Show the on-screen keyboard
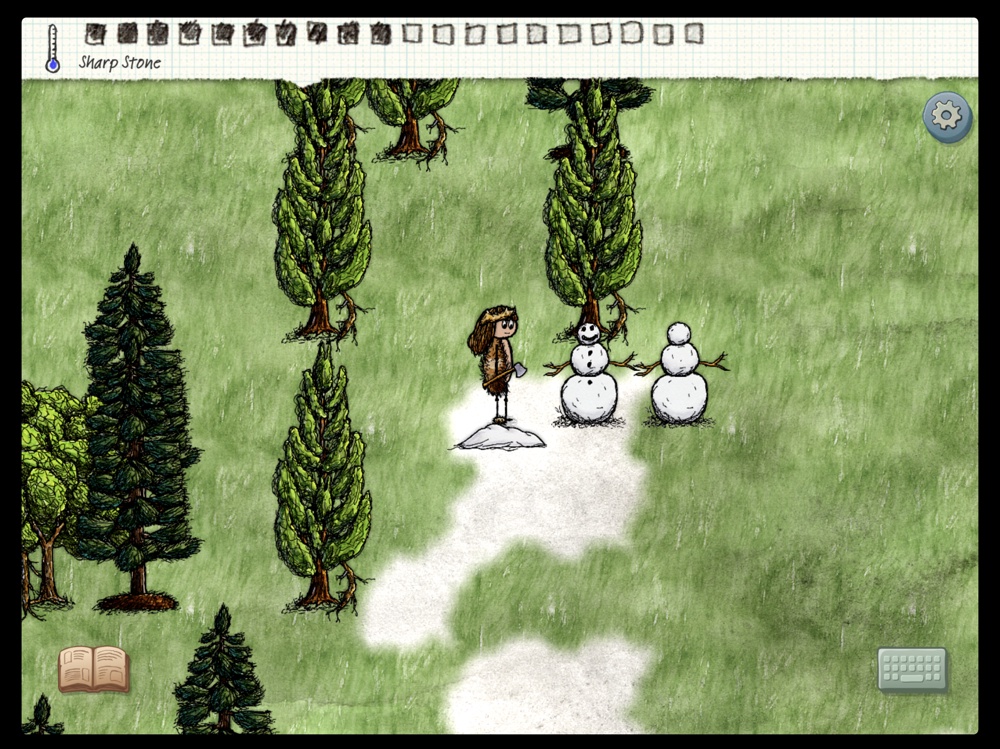The image size is (1000, 749). (x=913, y=669)
